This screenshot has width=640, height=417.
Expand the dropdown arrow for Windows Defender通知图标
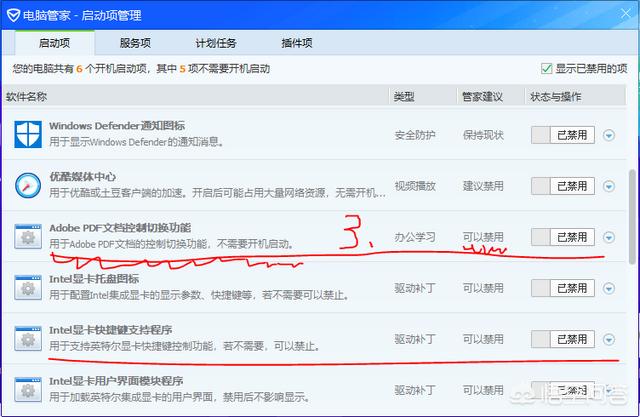609,134
